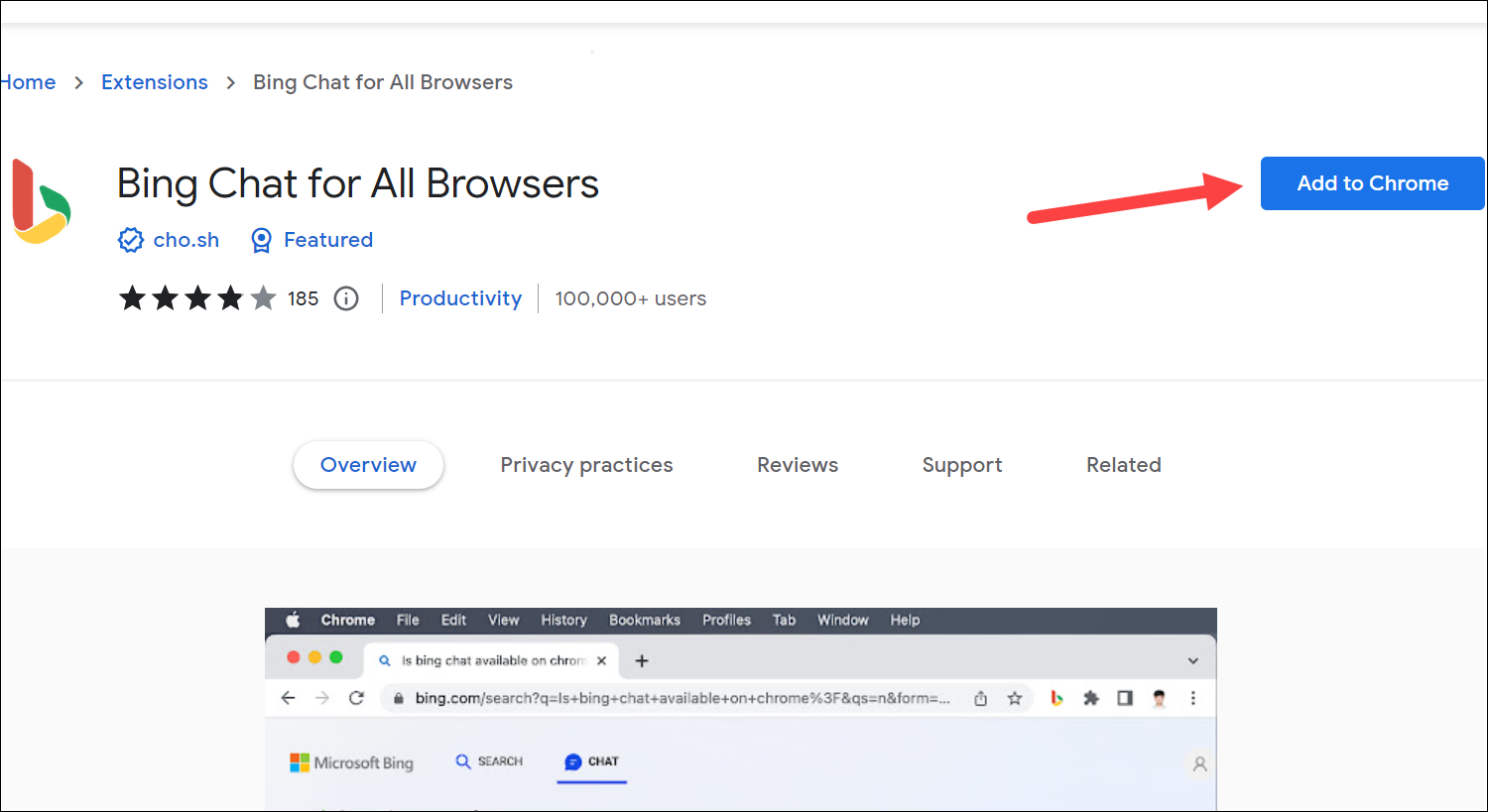This screenshot has width=1488, height=812.
Task: Click the Bing Chat extension logo
Action: coord(41,201)
